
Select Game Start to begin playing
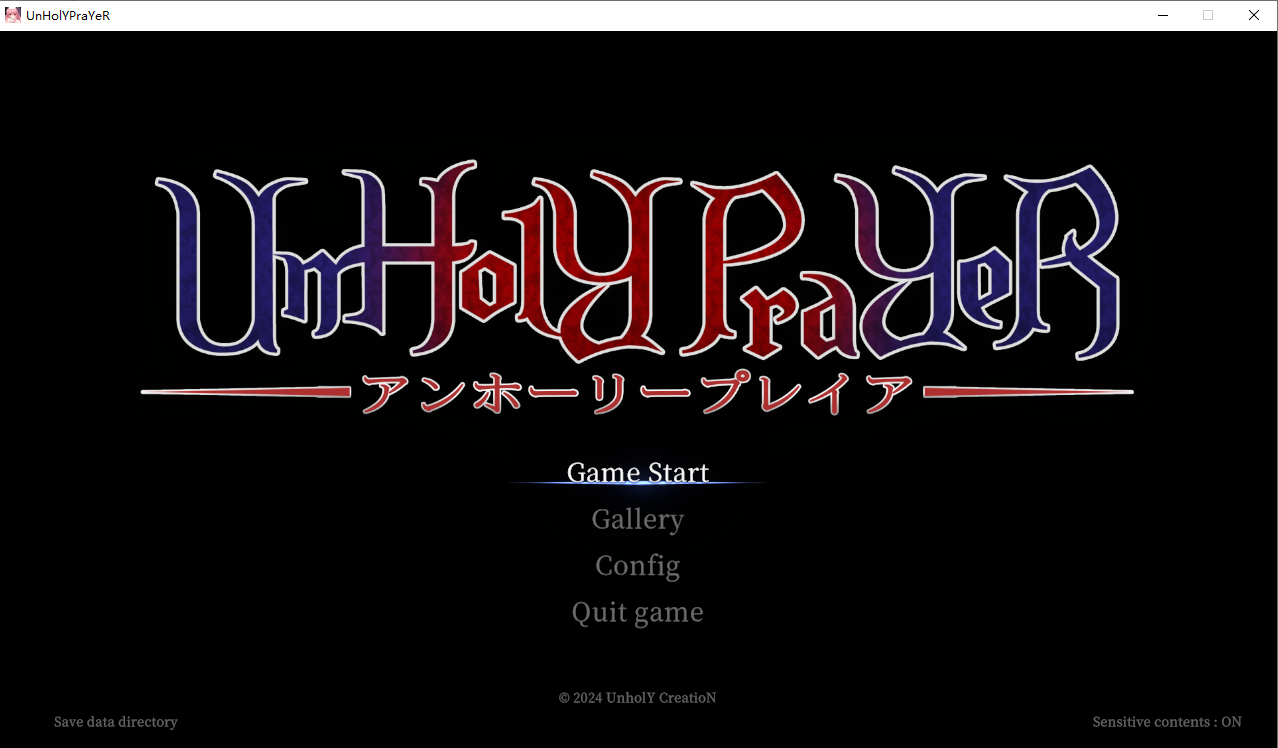(637, 472)
